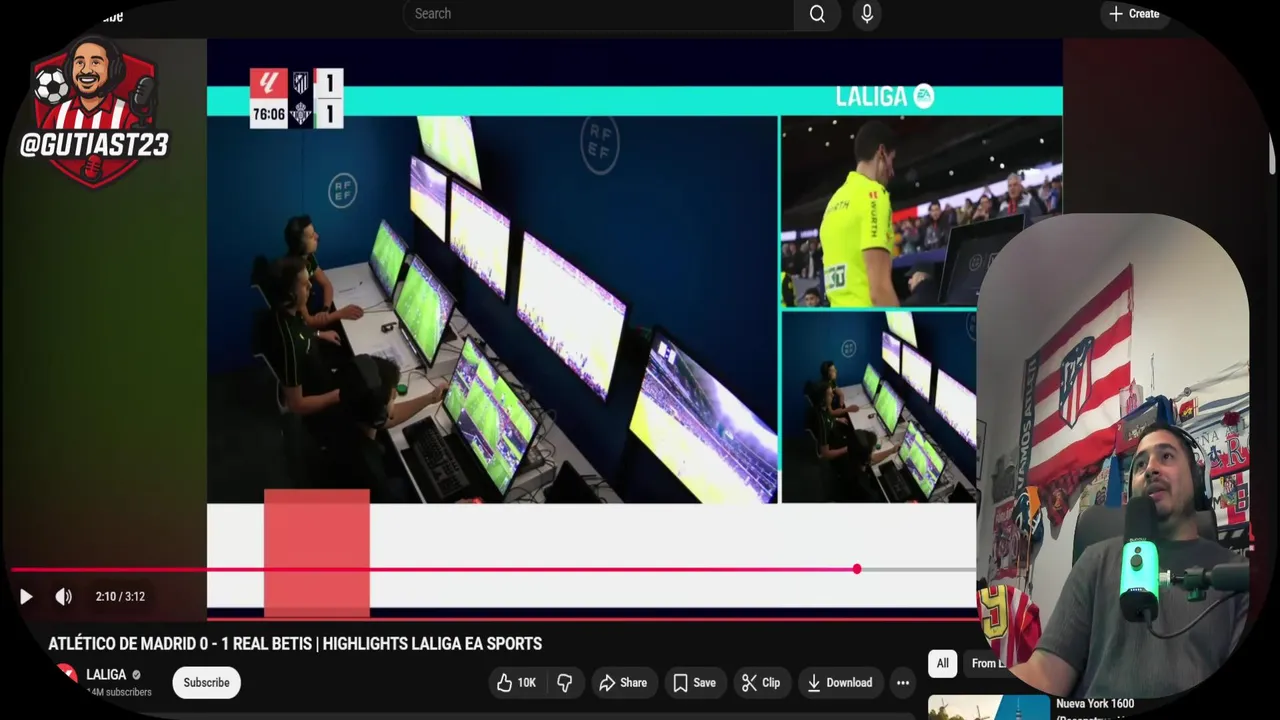1280x720 pixels.
Task: Open the Nueva York 1600 recommended video thumbnail
Action: point(988,708)
